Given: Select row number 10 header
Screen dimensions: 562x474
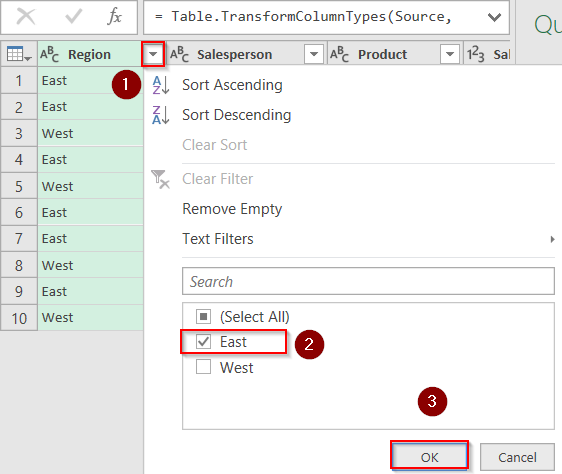Looking at the screenshot, I should point(19,318).
